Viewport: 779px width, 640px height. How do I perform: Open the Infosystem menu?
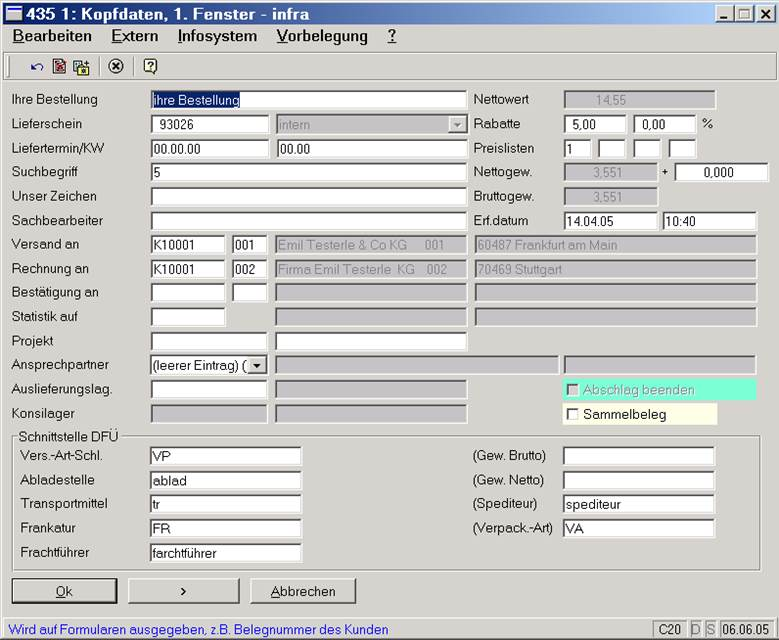pos(217,36)
